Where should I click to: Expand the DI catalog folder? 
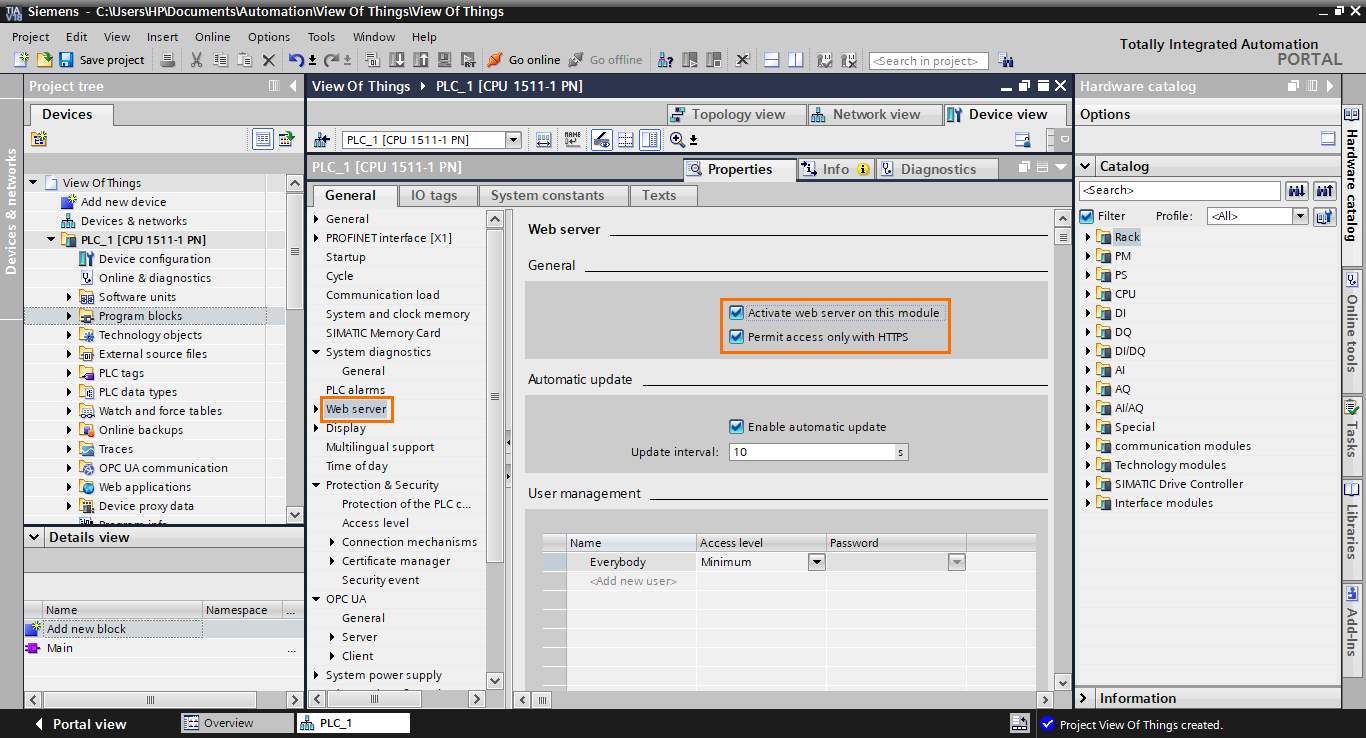1089,313
